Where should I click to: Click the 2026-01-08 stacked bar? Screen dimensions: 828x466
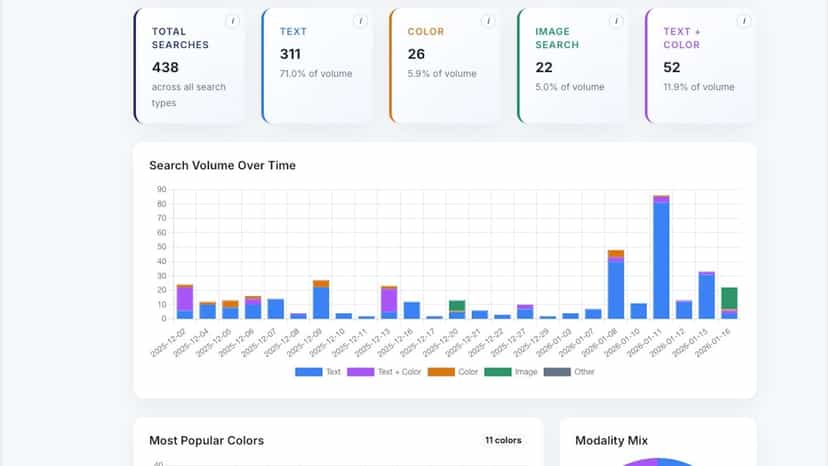pos(616,284)
